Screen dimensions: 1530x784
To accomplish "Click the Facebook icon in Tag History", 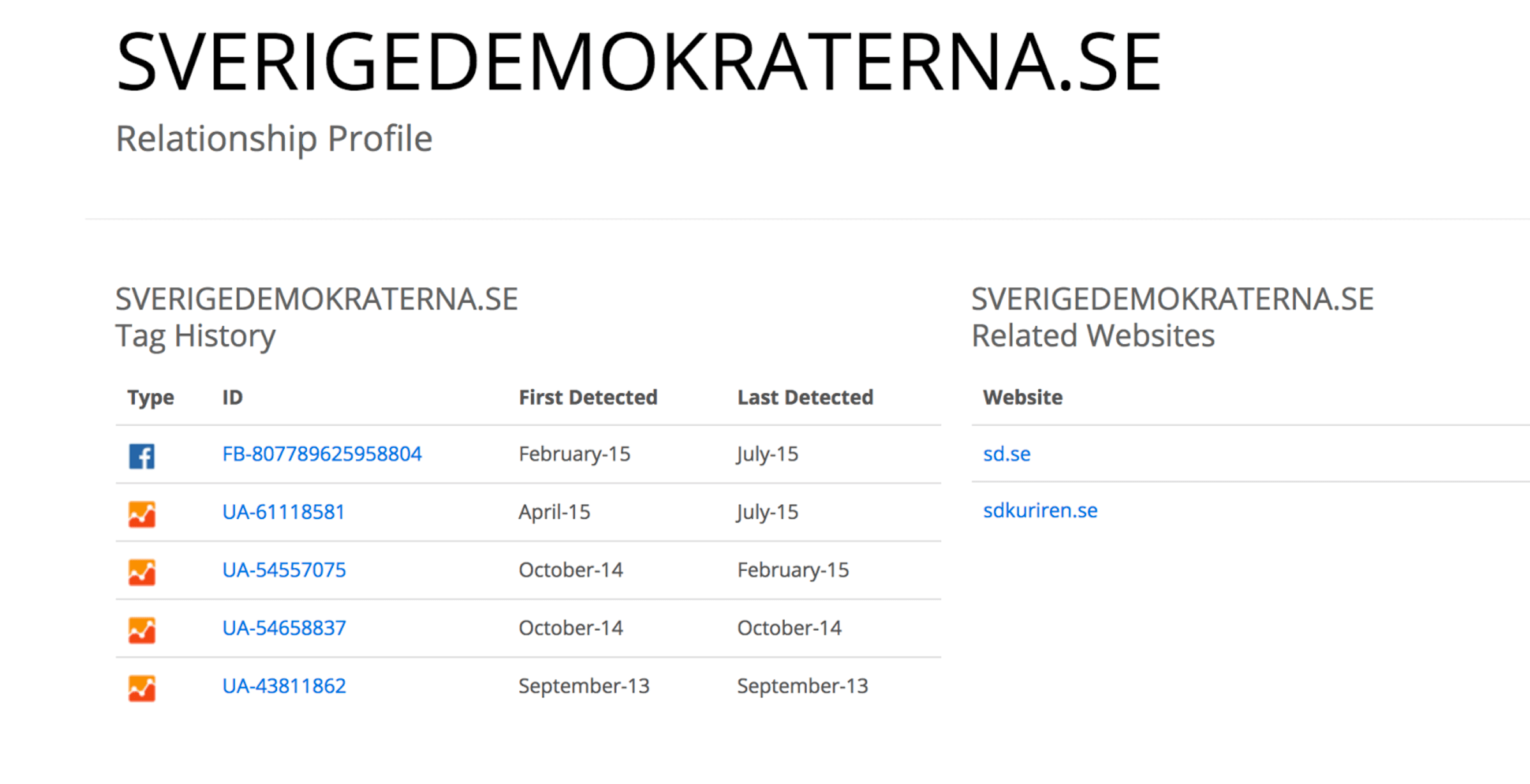I will click(x=142, y=456).
